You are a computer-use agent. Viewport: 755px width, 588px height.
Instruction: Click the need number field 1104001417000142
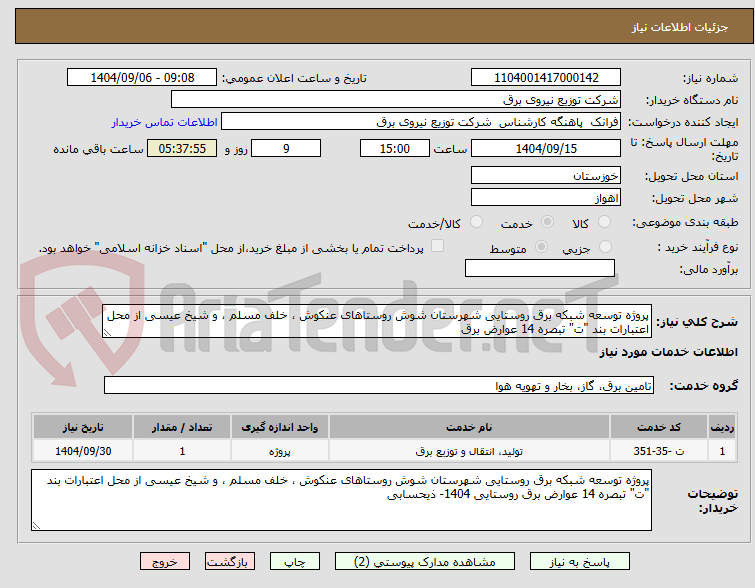click(x=546, y=78)
